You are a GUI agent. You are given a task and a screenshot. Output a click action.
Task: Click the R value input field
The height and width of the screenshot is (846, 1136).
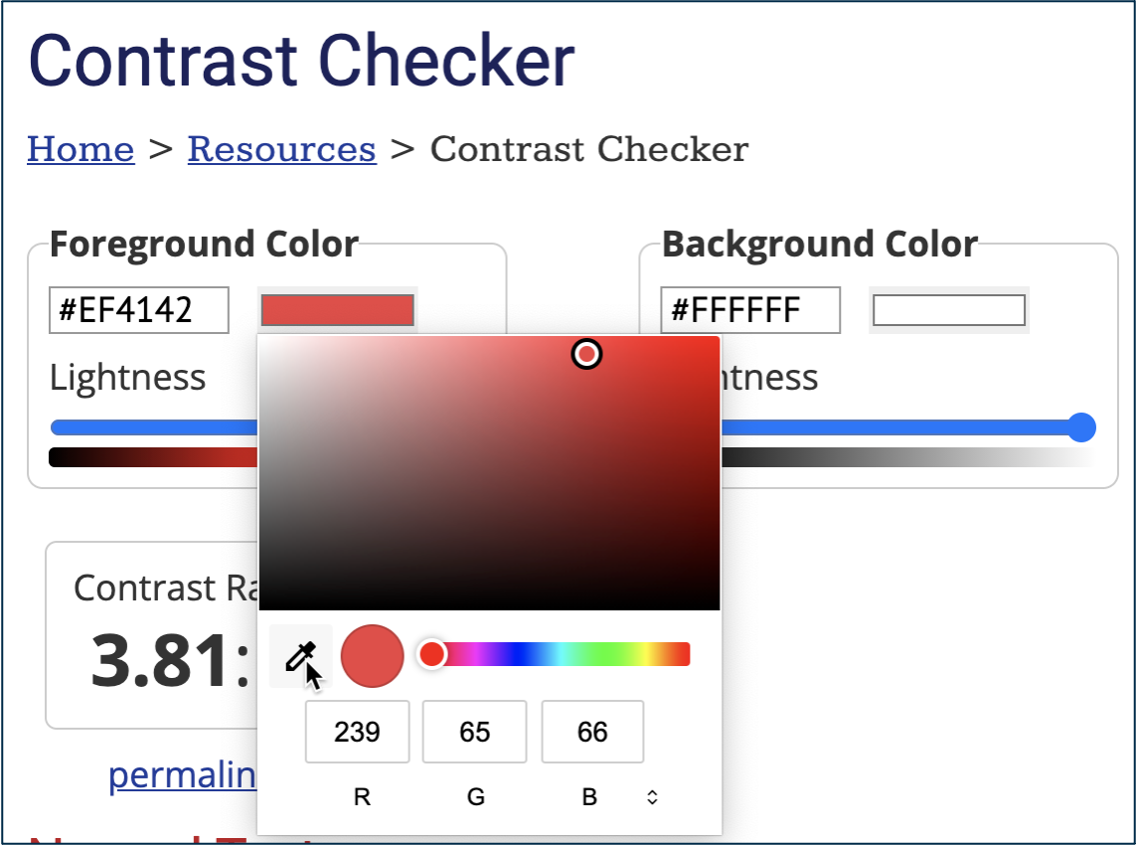(x=357, y=732)
